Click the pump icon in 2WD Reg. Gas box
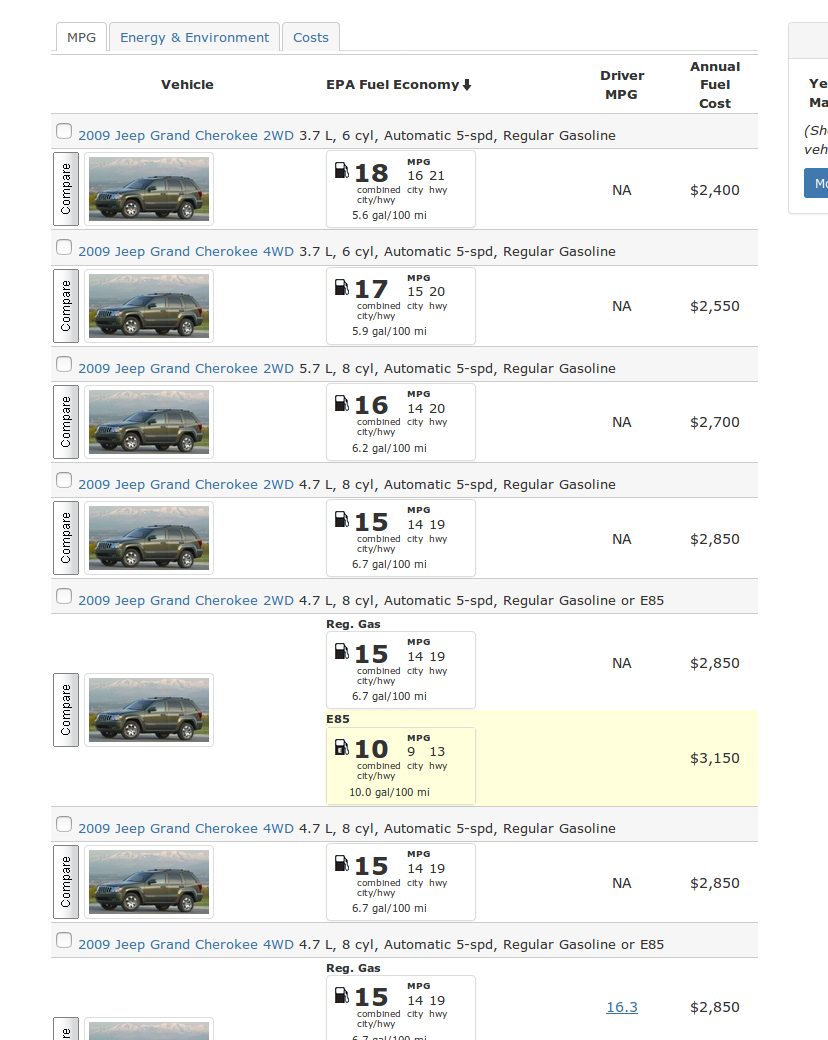This screenshot has height=1040, width=828. [x=342, y=651]
